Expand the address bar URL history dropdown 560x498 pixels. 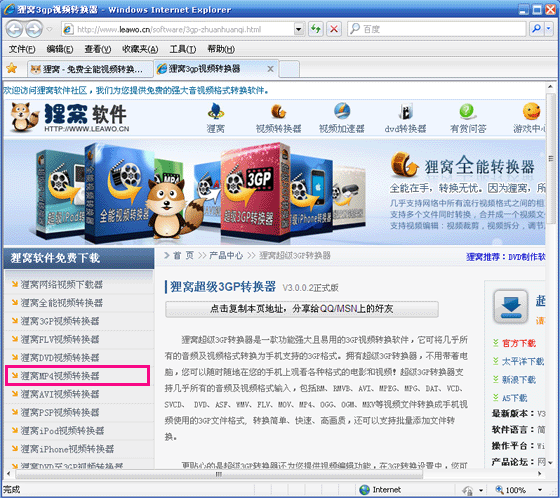tap(299, 29)
